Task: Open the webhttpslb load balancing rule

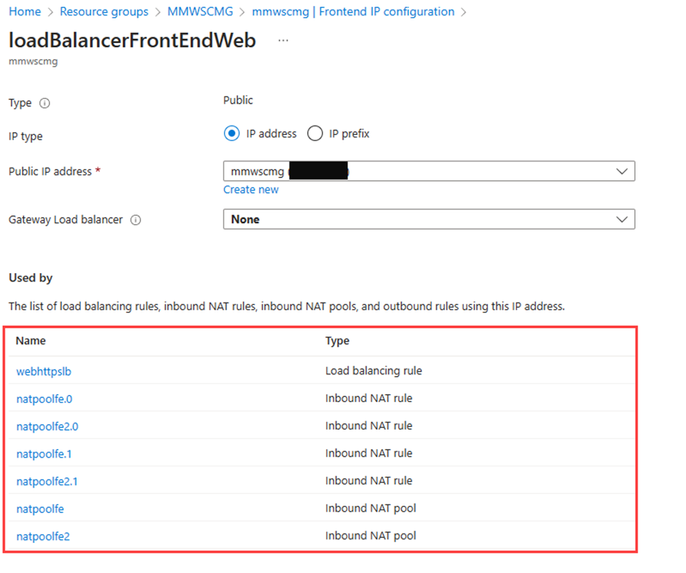Action: [44, 372]
